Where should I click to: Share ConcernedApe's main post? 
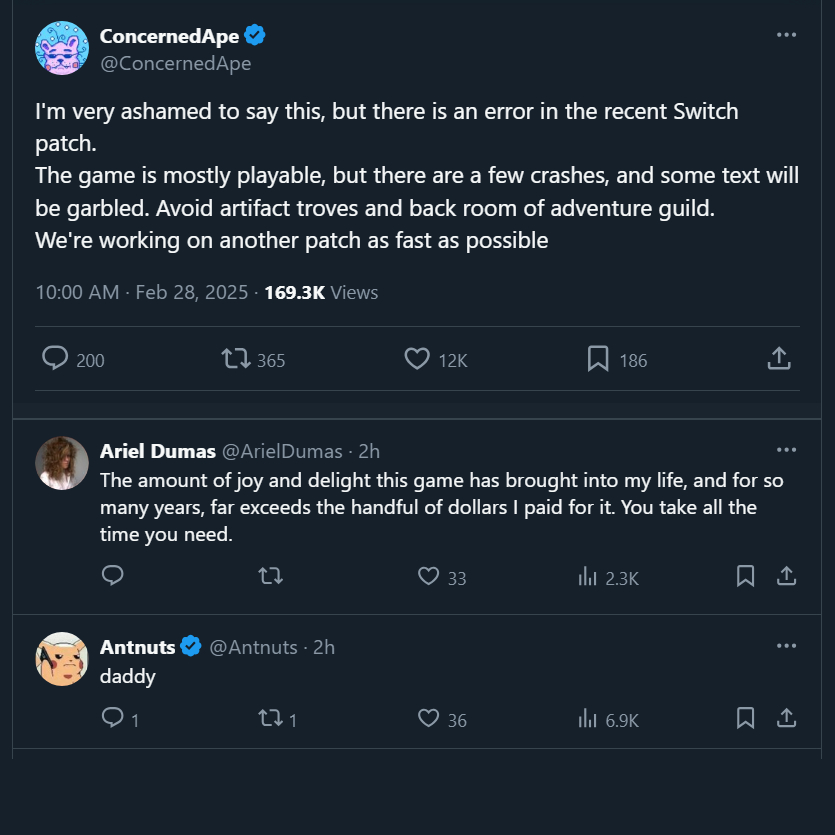[x=780, y=359]
